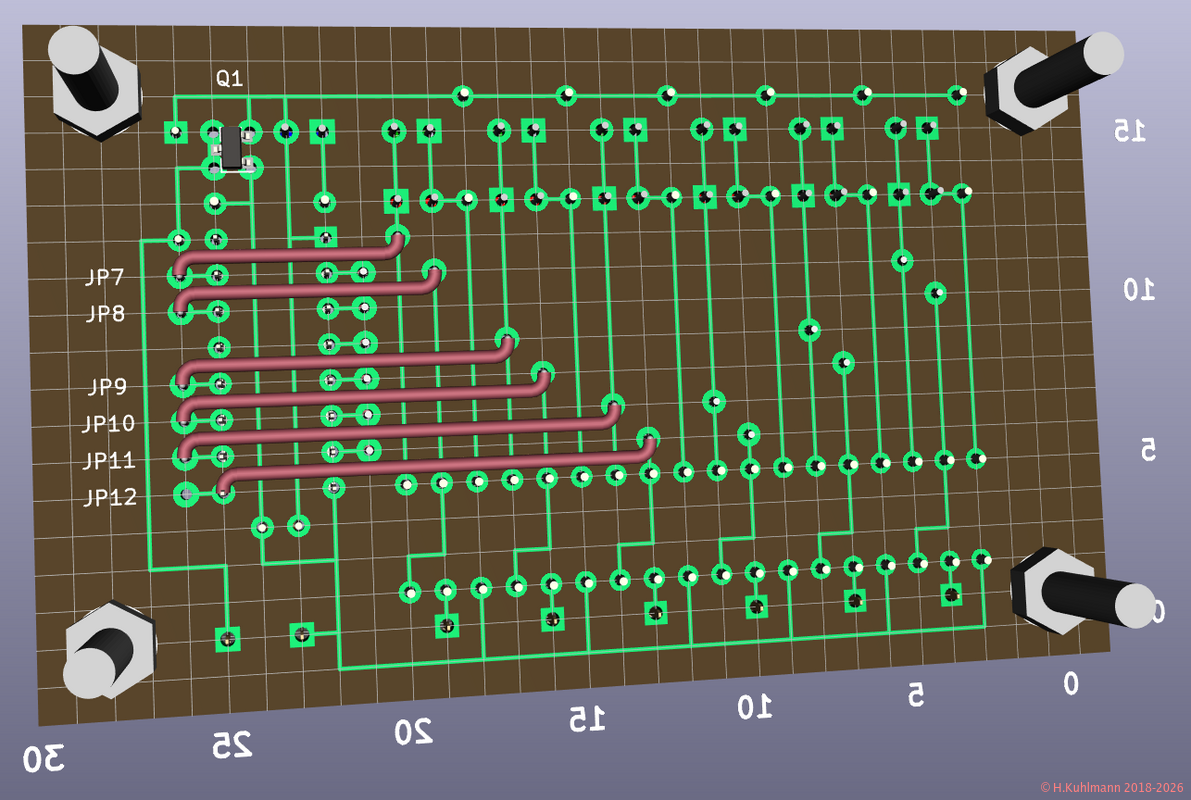The width and height of the screenshot is (1191, 800).
Task: Click the JP9 jumper label
Action: (108, 386)
